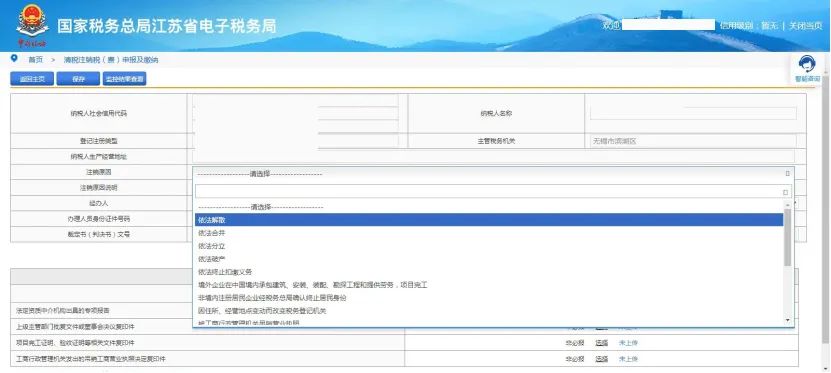831x373 pixels.
Task: Choose the 依法分立 option
Action: pos(489,246)
